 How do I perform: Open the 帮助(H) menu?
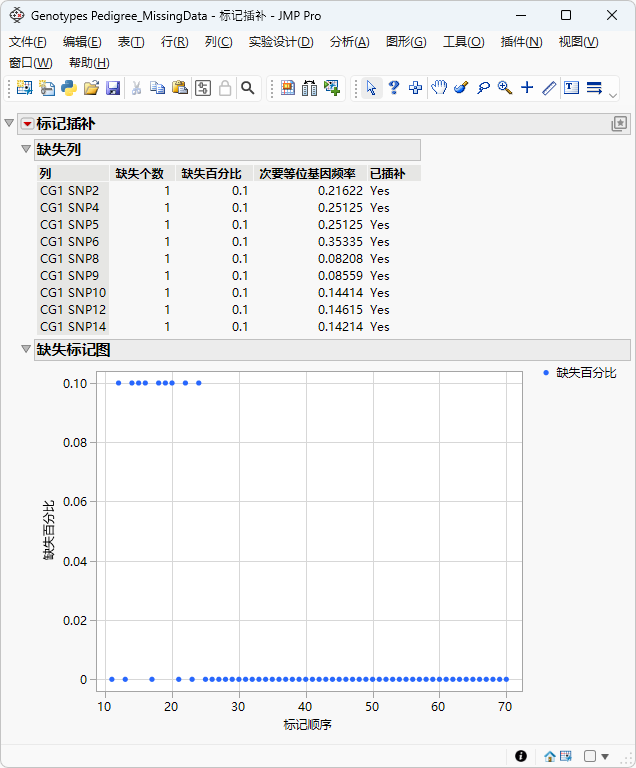[89, 63]
